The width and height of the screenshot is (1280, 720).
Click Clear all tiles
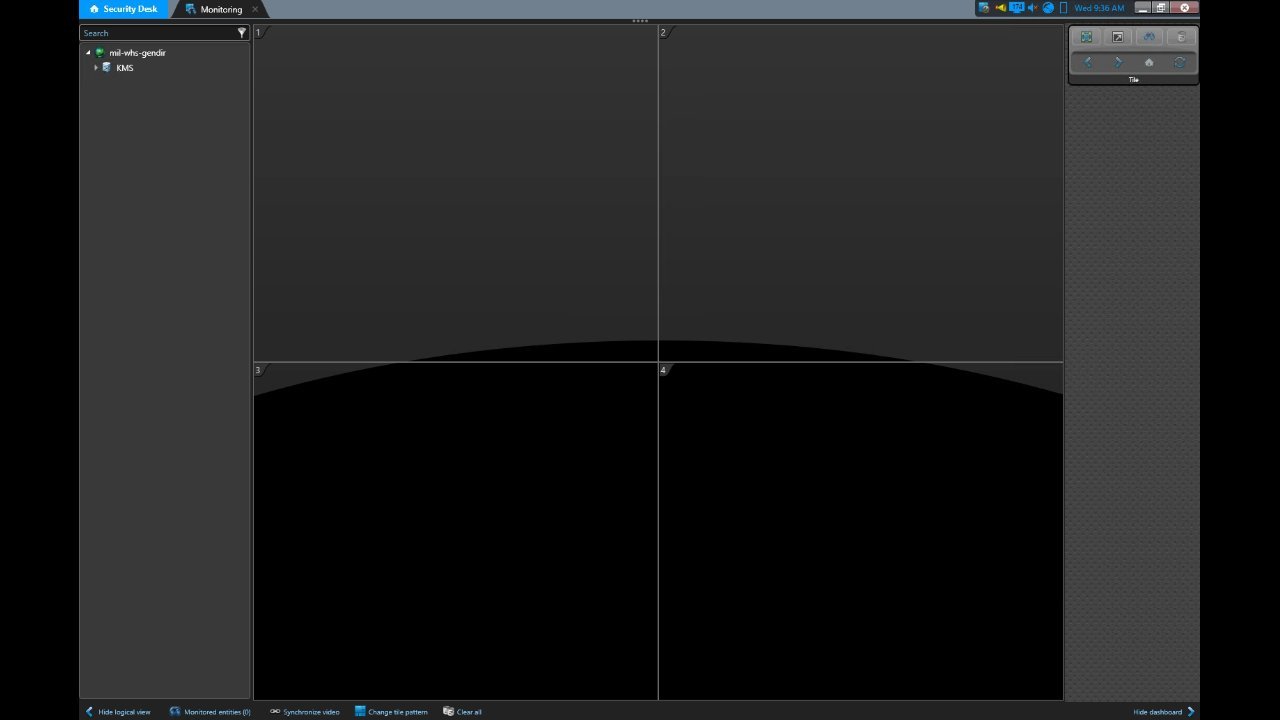coord(463,712)
